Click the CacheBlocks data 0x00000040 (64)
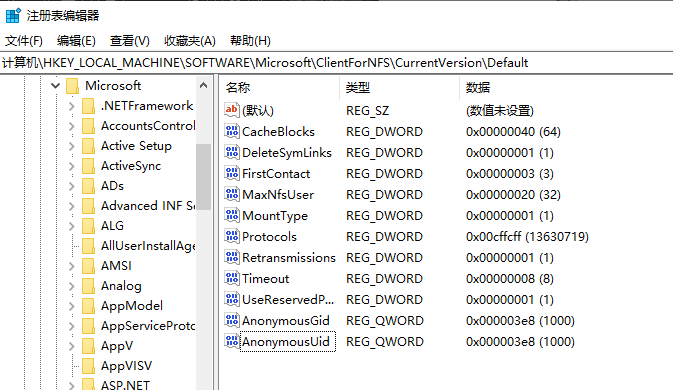 point(513,131)
